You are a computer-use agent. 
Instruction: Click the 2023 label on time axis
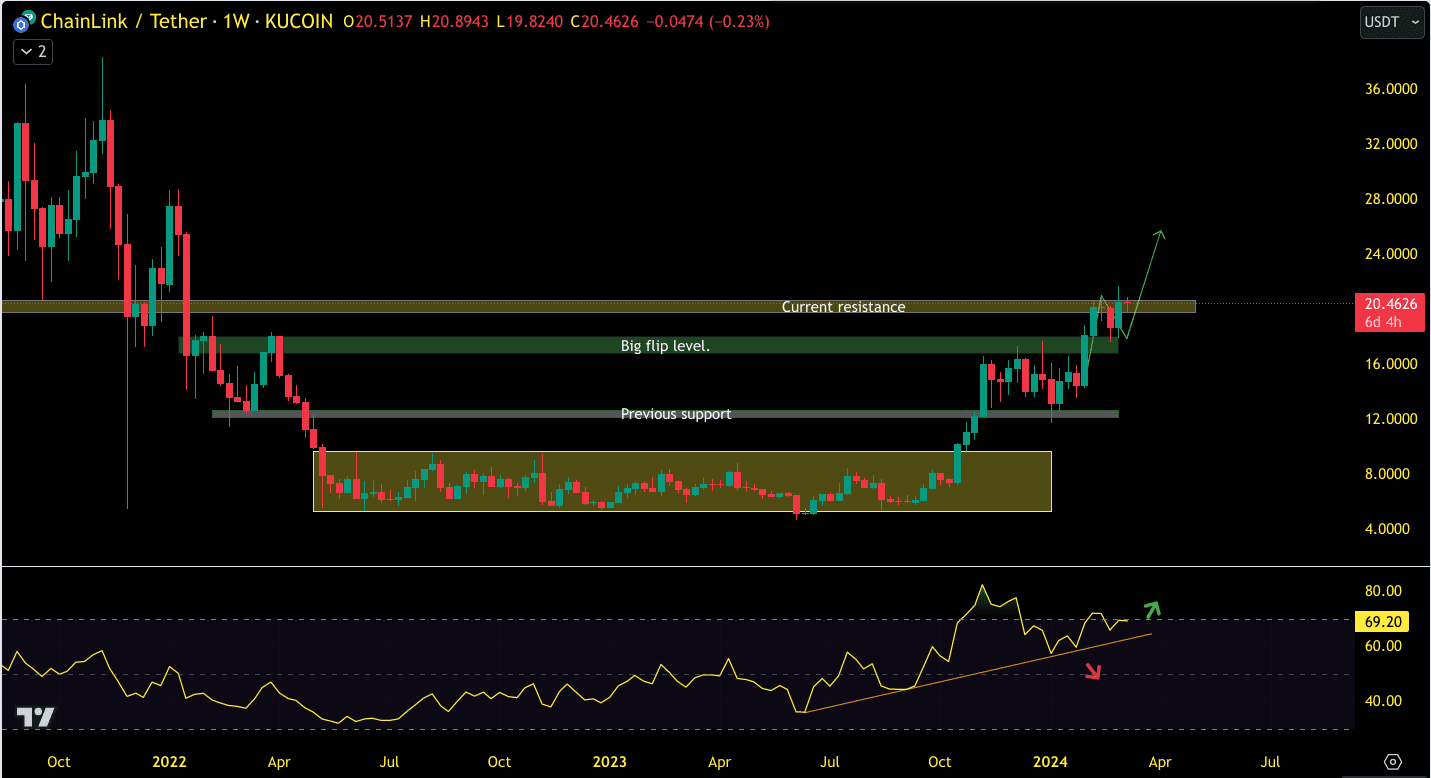[x=609, y=762]
